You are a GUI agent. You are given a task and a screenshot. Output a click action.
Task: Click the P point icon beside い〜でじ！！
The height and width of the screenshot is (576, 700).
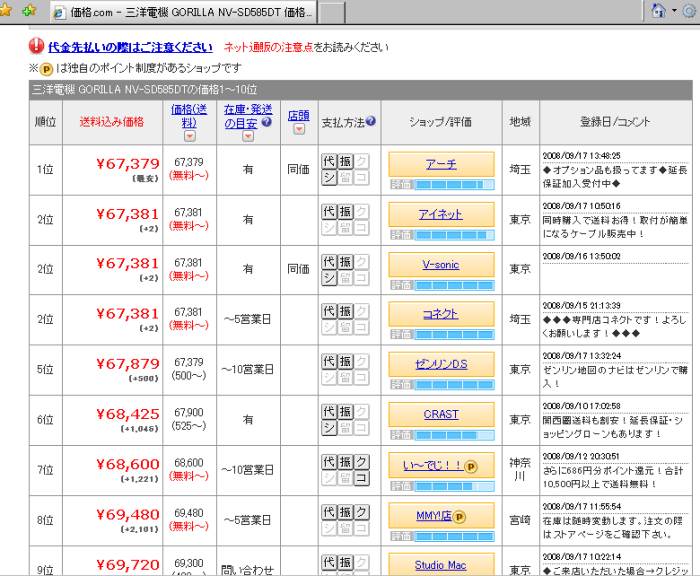click(471, 467)
